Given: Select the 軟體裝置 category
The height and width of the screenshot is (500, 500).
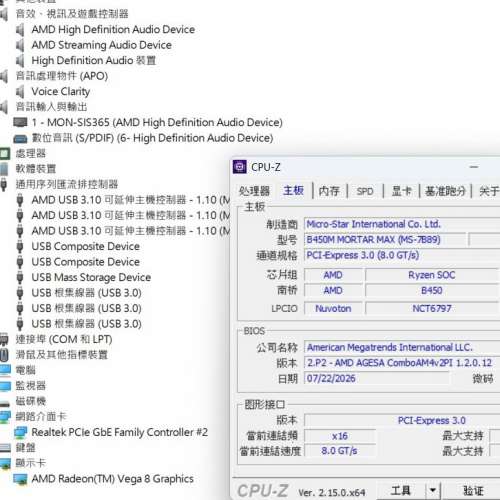Looking at the screenshot, I should [x=36, y=169].
